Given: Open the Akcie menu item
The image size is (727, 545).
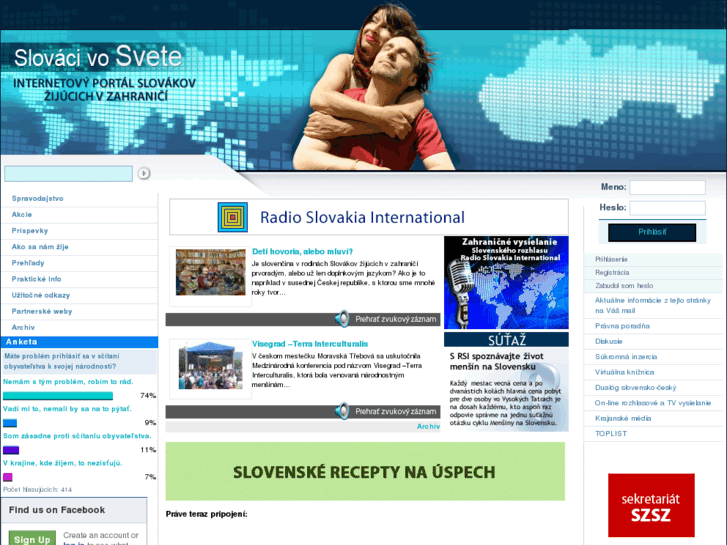Looking at the screenshot, I should point(22,215).
